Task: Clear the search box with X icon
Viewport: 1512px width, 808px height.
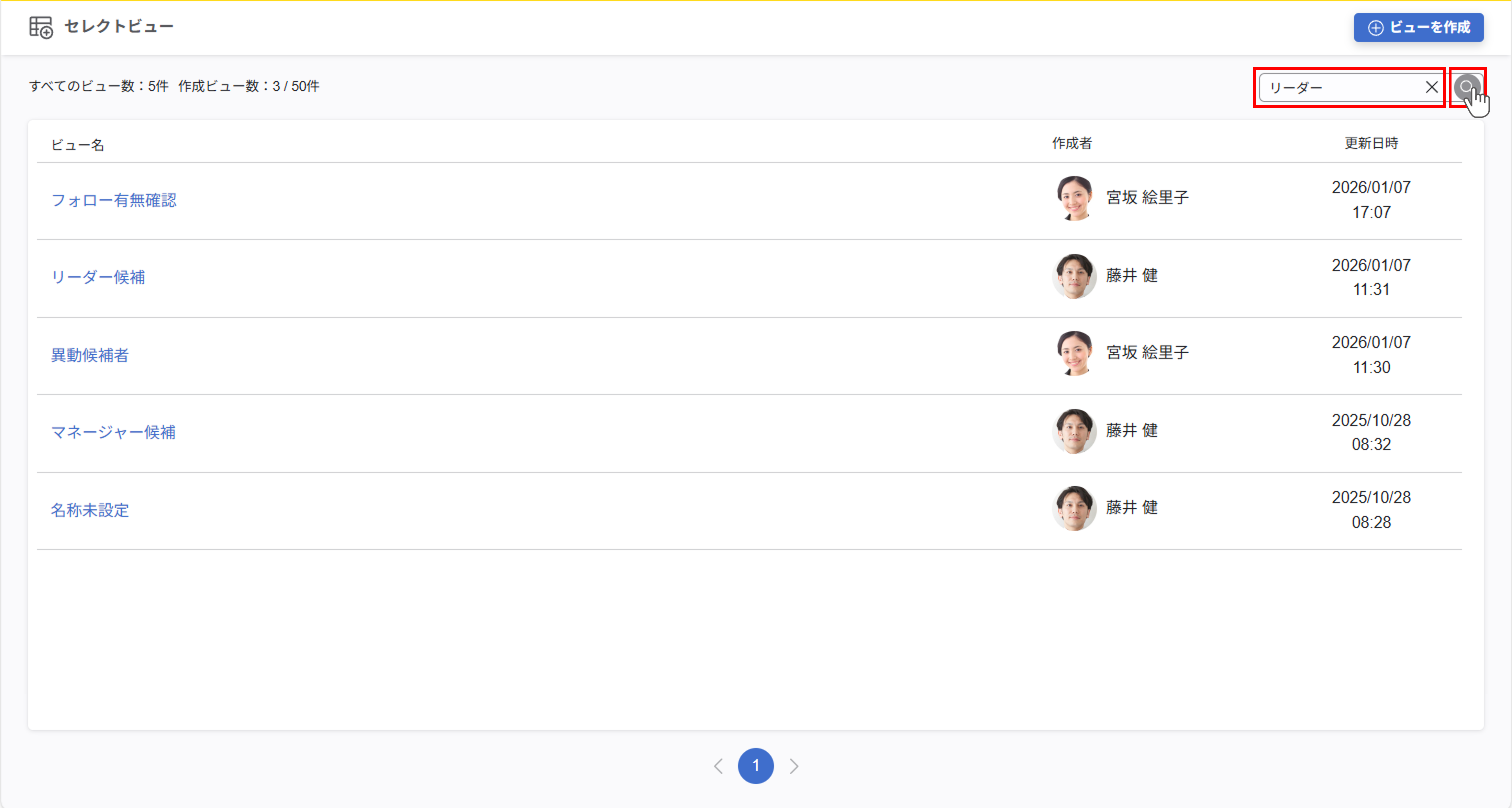Action: pyautogui.click(x=1432, y=87)
